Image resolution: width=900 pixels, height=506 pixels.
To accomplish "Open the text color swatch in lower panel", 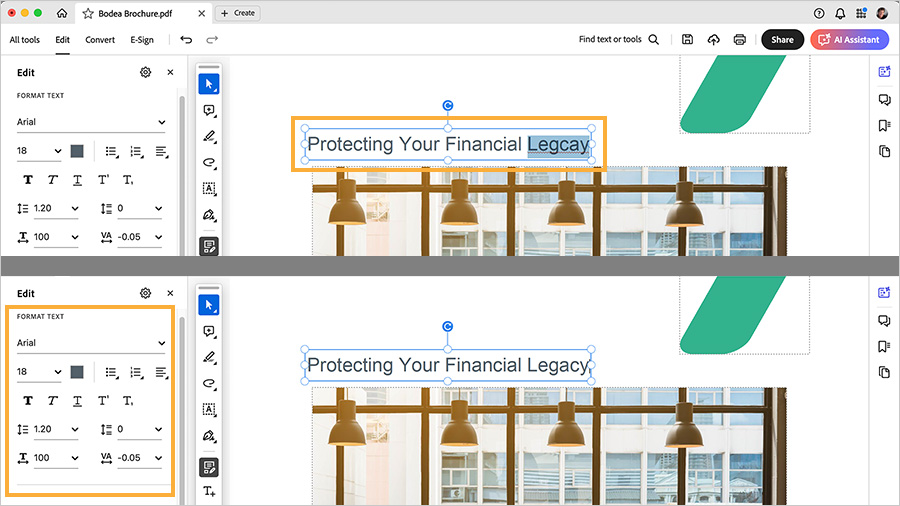I will tap(77, 372).
